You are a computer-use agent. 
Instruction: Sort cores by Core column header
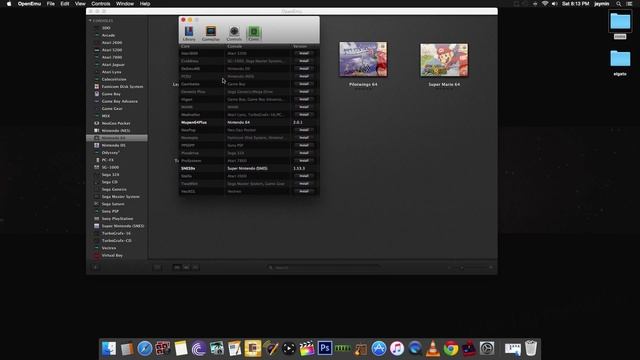click(x=202, y=47)
